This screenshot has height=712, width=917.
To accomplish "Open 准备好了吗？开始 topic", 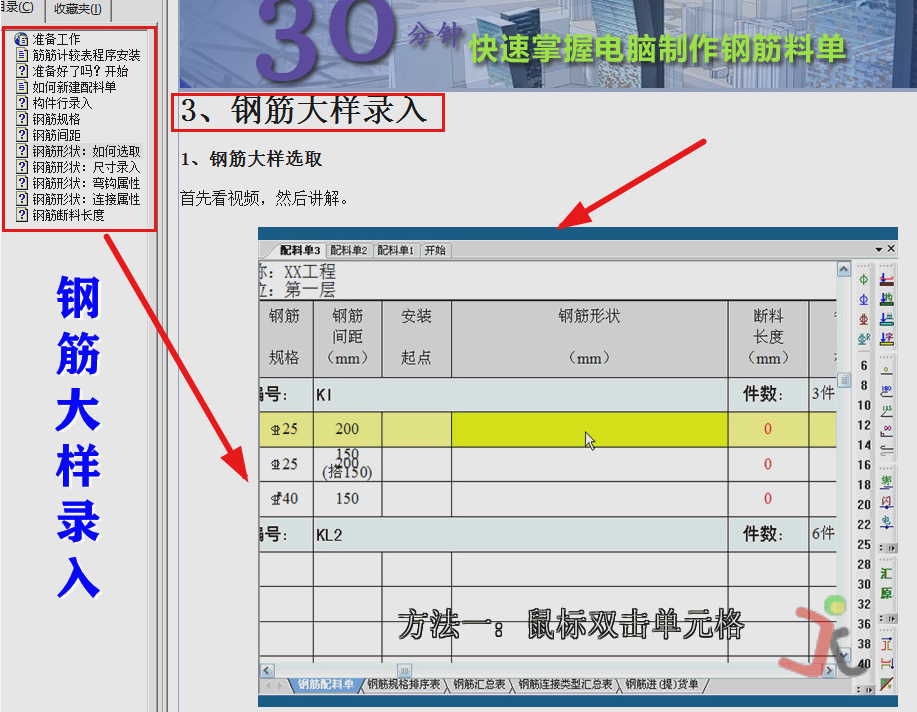I will coord(80,71).
